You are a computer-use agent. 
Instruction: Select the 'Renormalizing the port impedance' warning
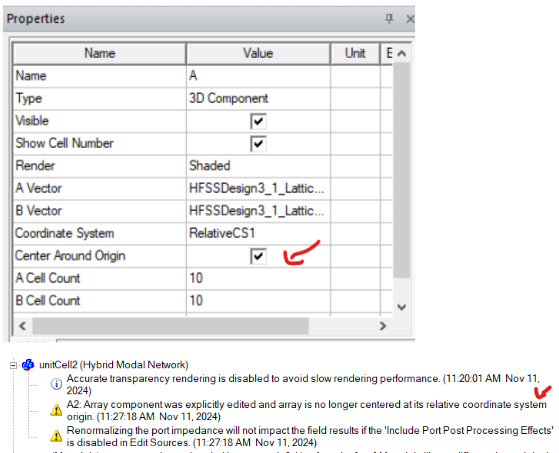click(x=310, y=436)
